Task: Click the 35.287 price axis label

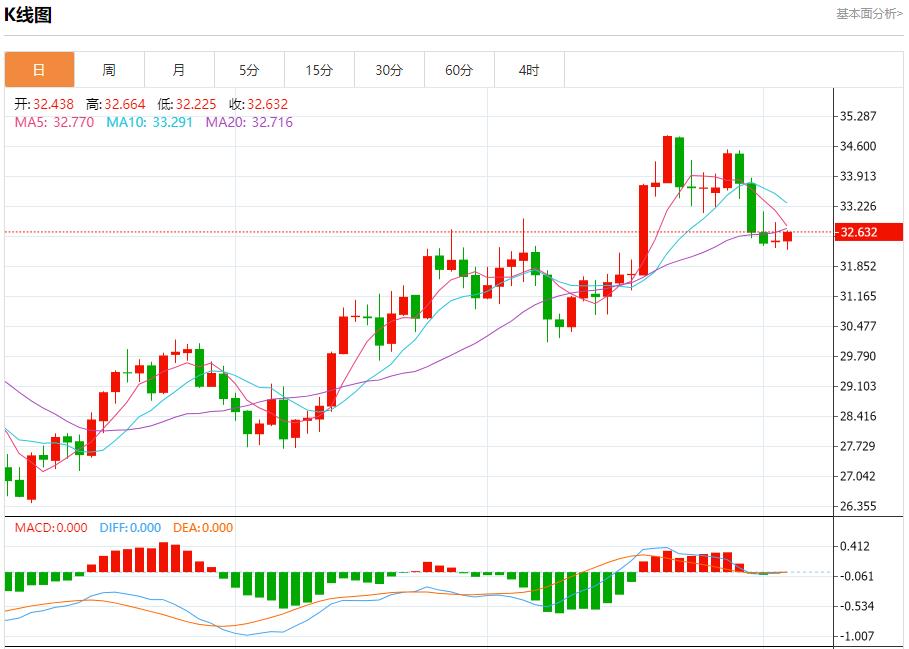Action: point(858,116)
